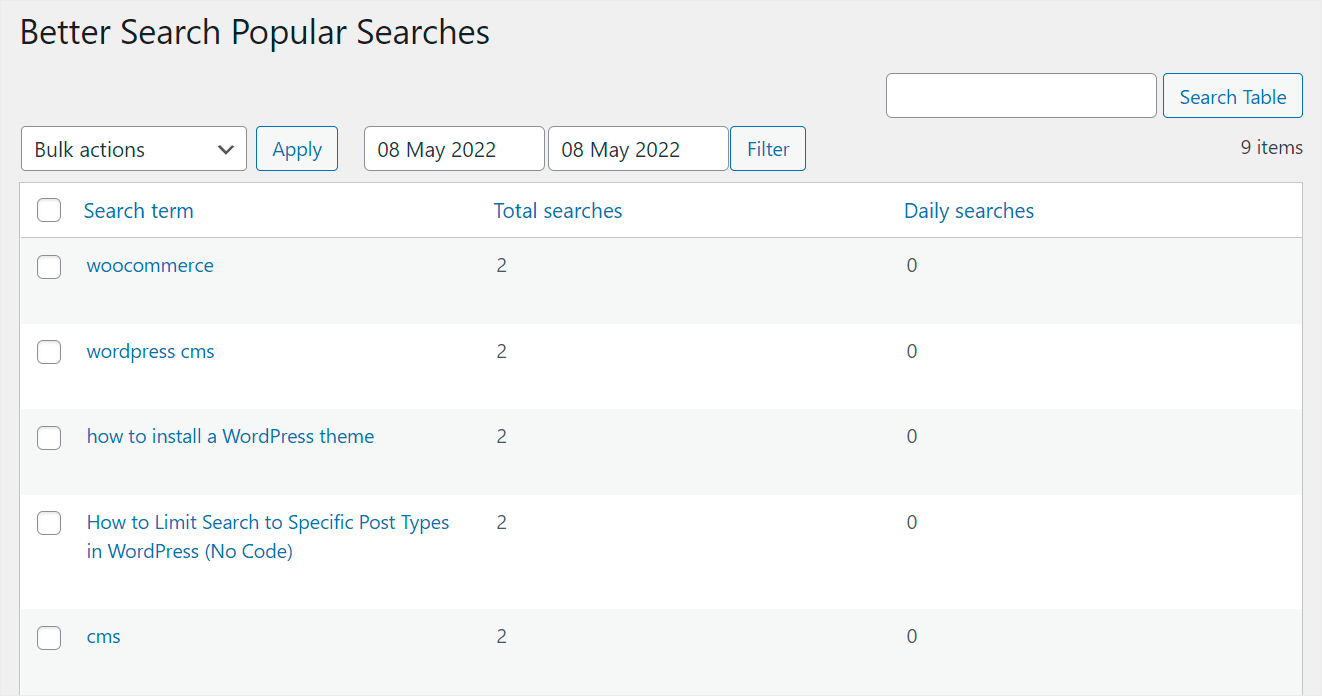The height and width of the screenshot is (696, 1322).
Task: Open the start date field 08 May 2022
Action: point(454,149)
